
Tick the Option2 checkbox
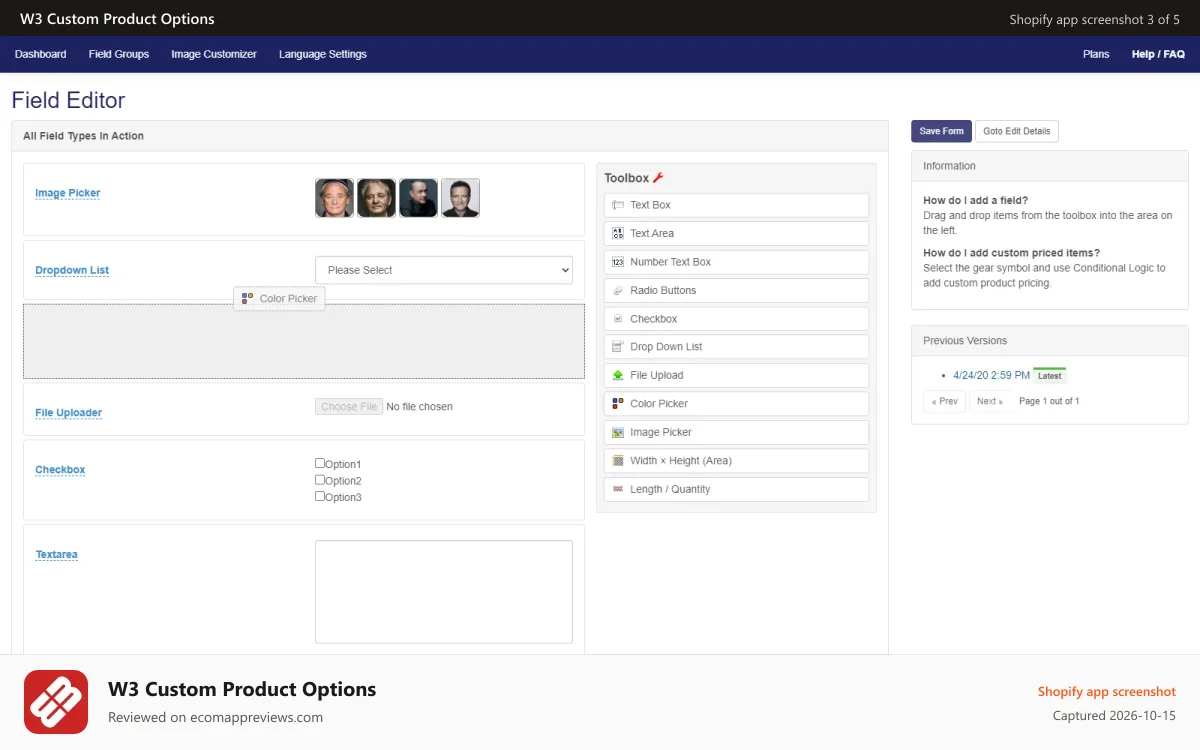[320, 480]
